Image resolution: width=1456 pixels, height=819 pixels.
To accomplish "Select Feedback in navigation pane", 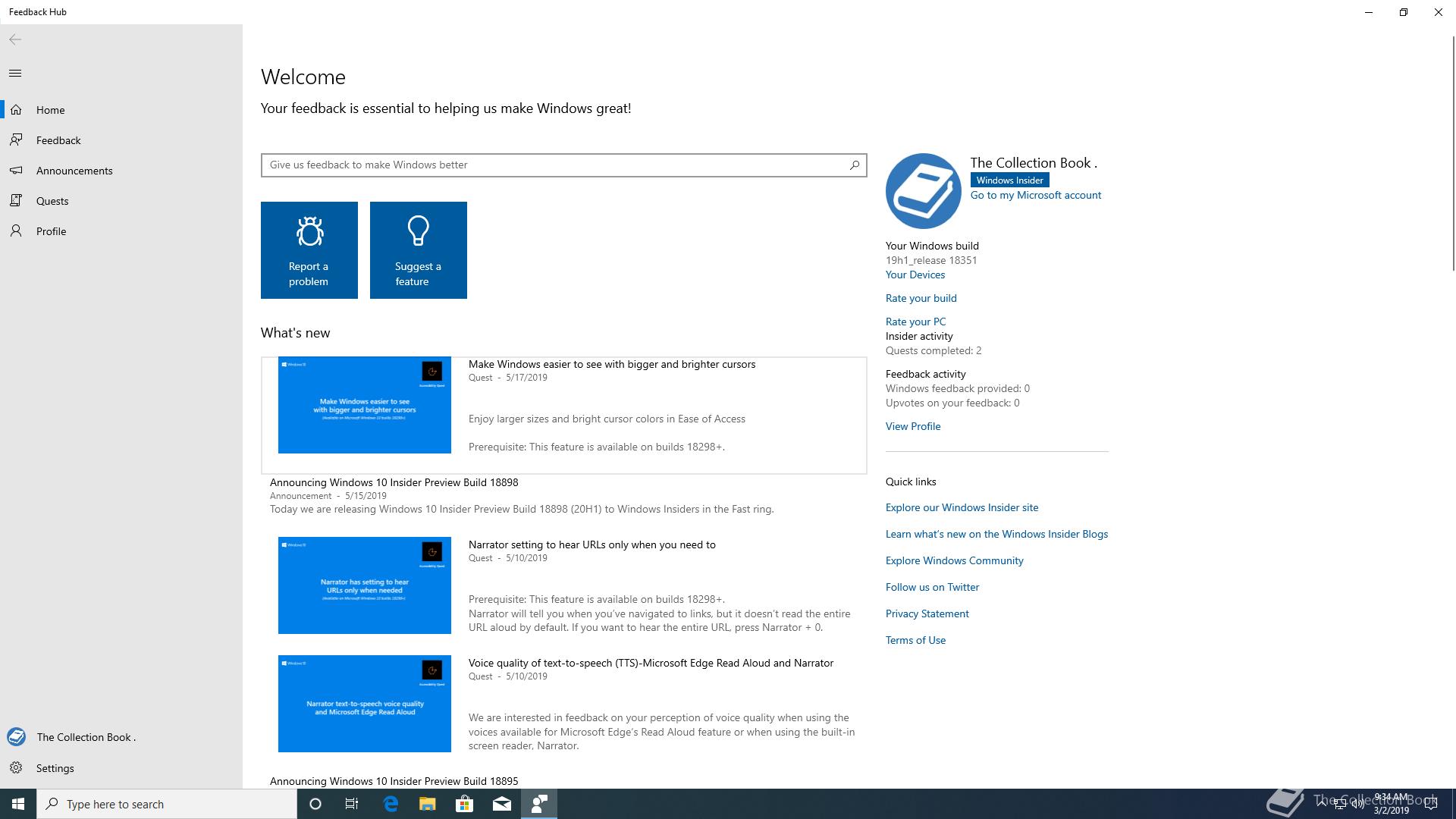I will point(121,140).
